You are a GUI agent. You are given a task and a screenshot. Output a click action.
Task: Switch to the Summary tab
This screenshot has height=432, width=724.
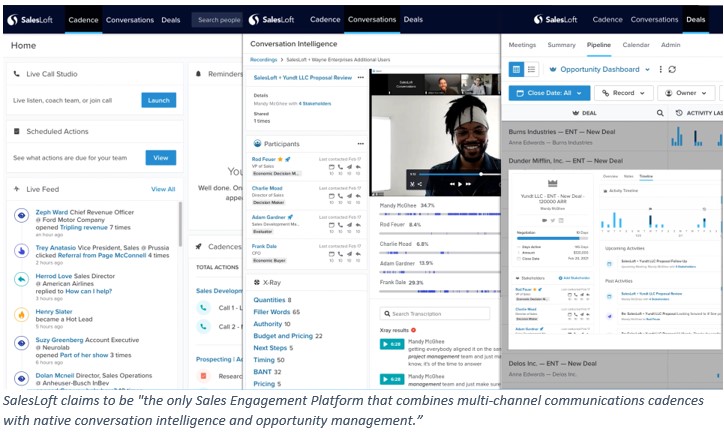561,45
